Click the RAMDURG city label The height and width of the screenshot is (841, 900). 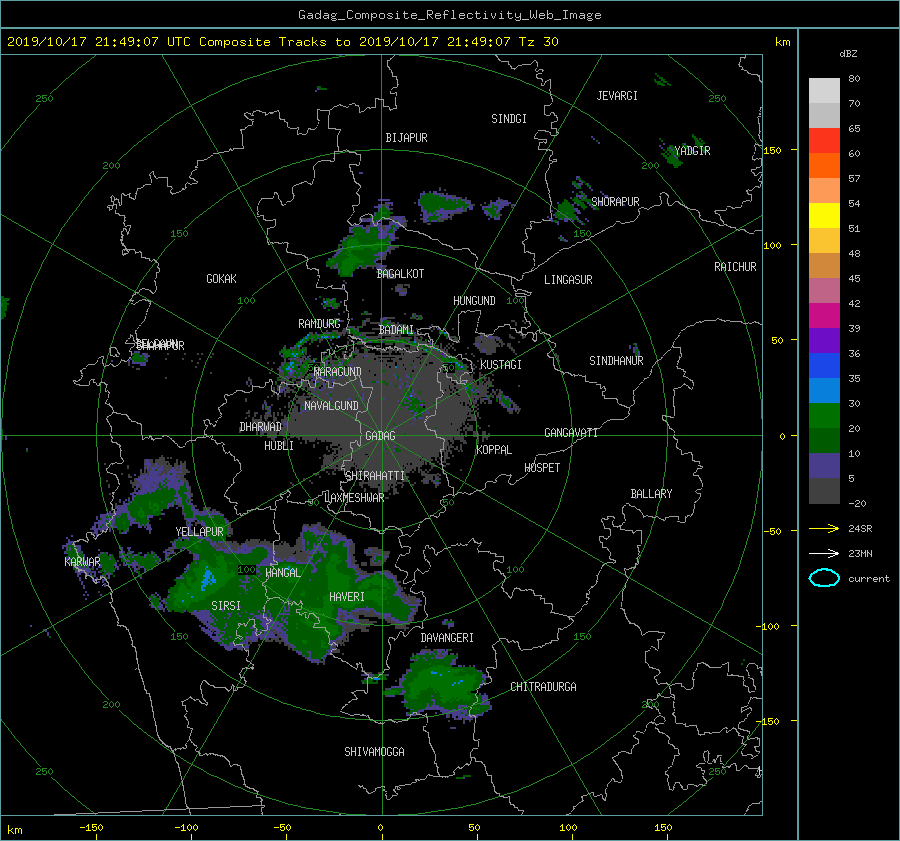pyautogui.click(x=319, y=324)
